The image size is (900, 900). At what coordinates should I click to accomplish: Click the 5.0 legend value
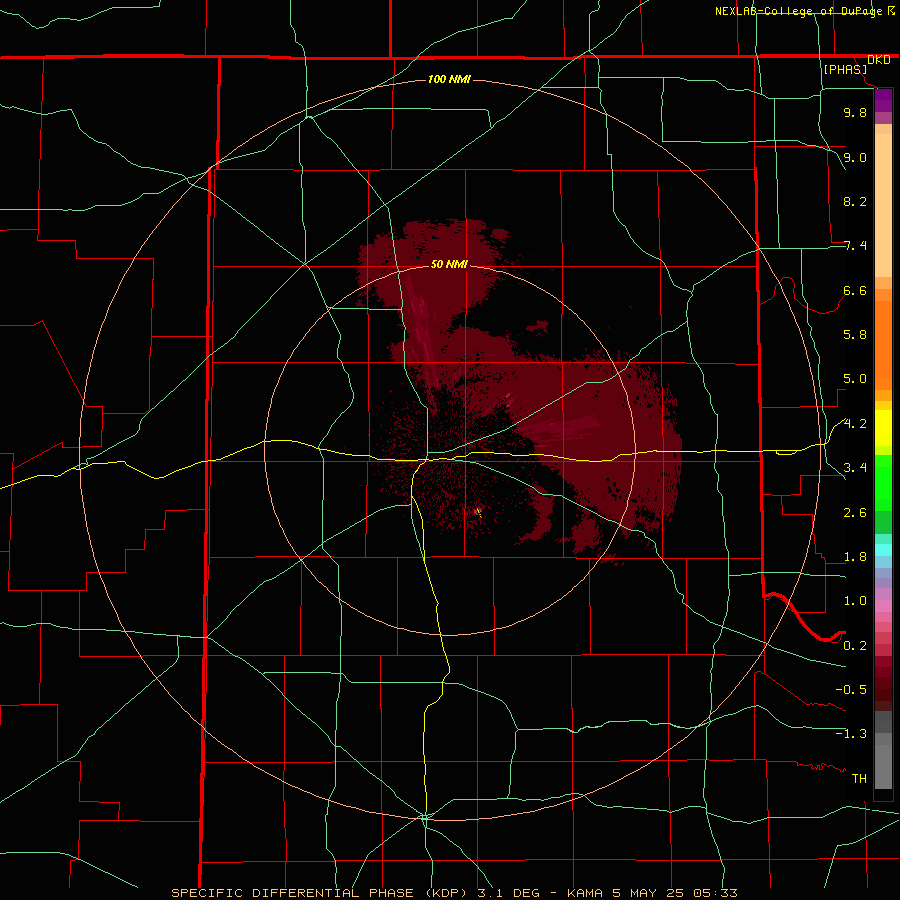(x=855, y=379)
